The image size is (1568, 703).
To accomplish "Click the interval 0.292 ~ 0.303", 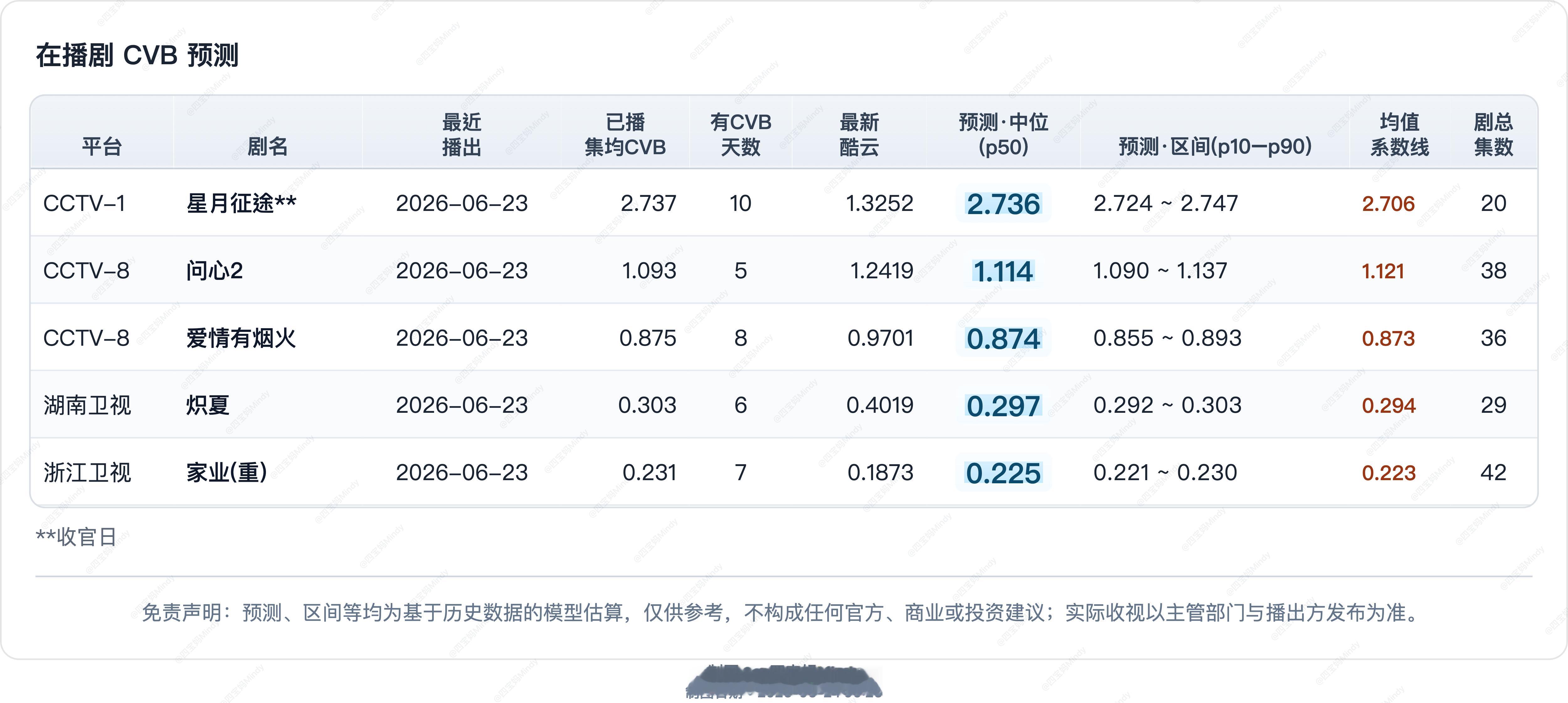I will pyautogui.click(x=1167, y=405).
